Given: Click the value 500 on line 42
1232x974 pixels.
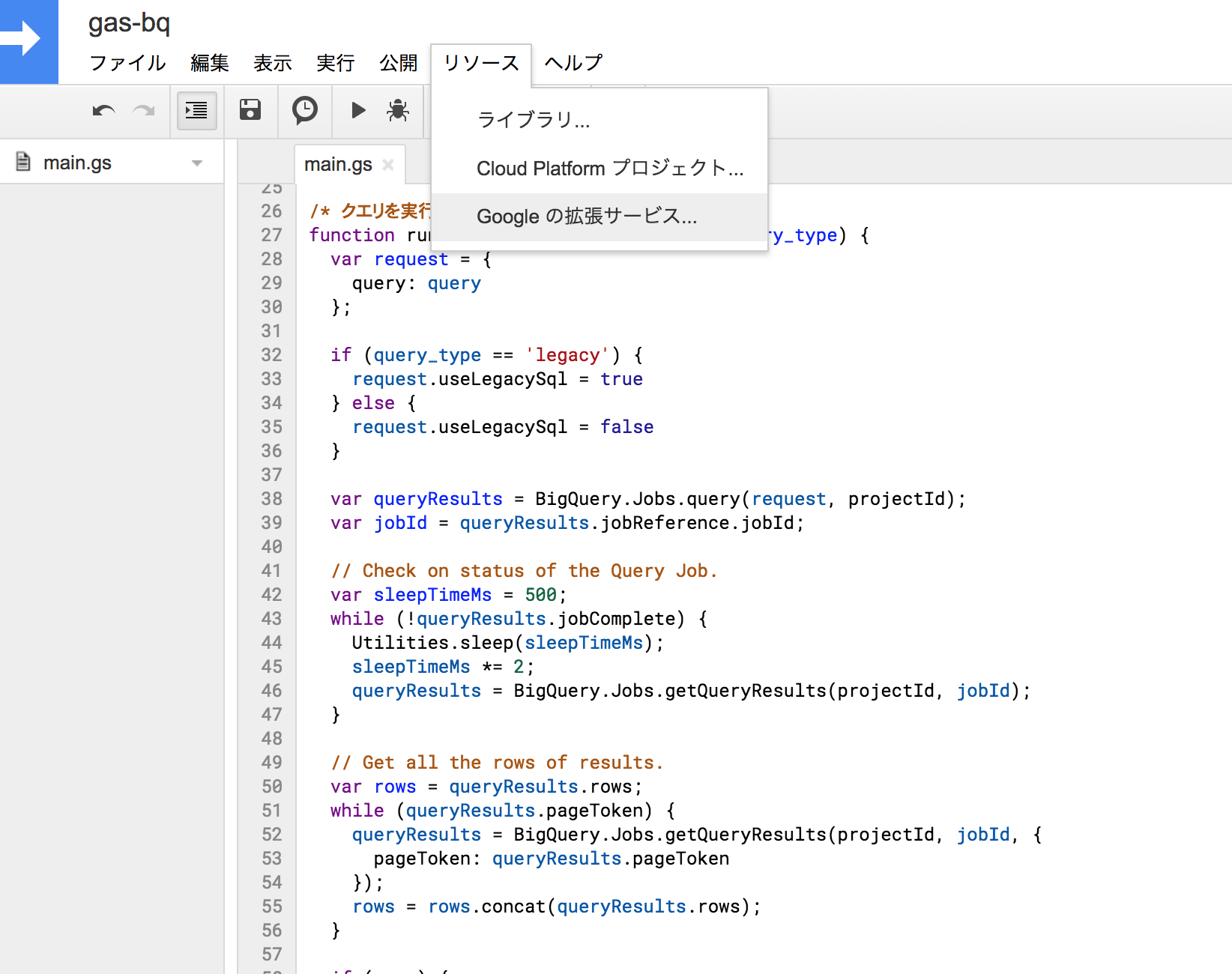Looking at the screenshot, I should tap(540, 595).
